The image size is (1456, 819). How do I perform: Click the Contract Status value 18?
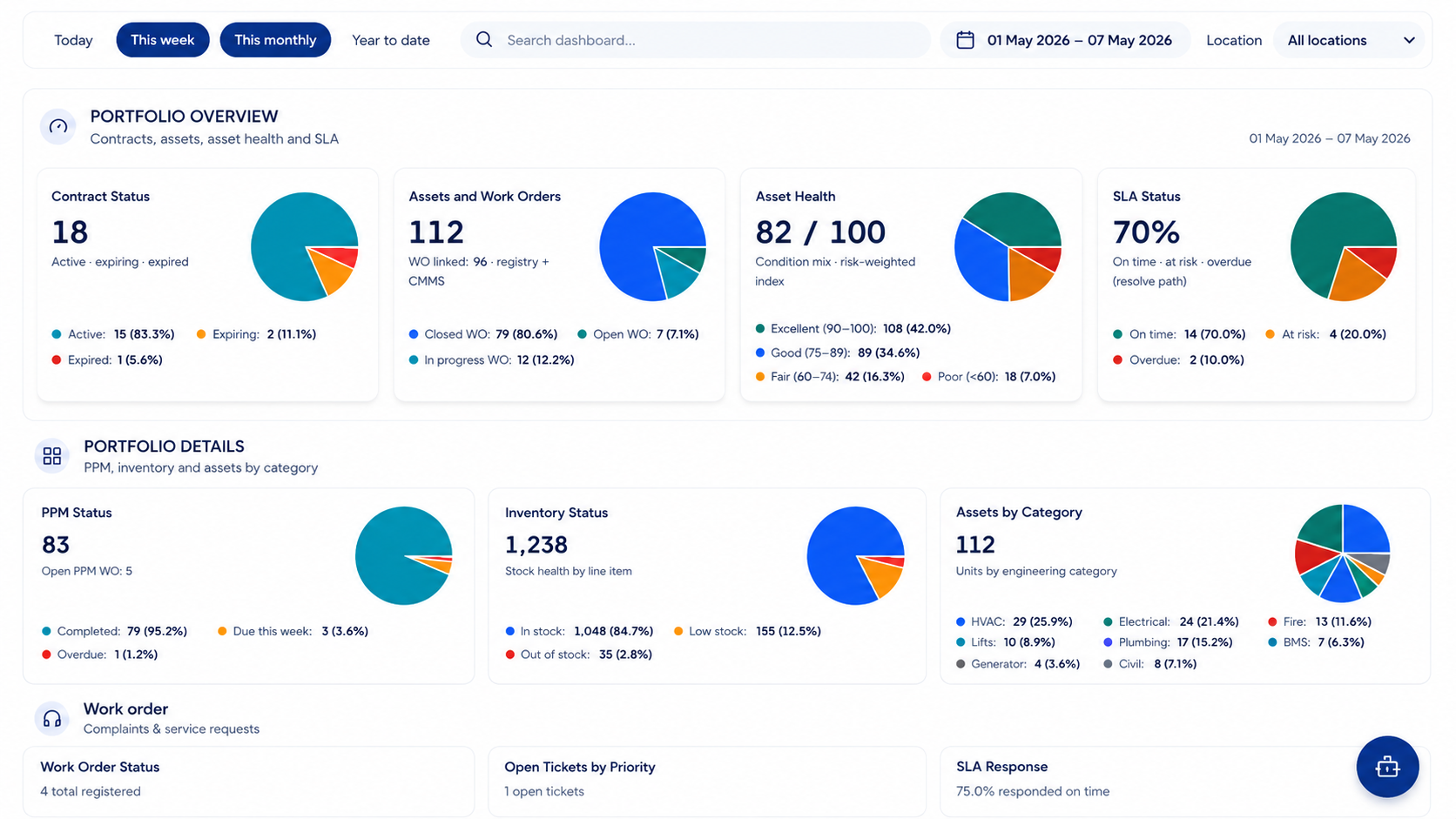click(x=70, y=232)
